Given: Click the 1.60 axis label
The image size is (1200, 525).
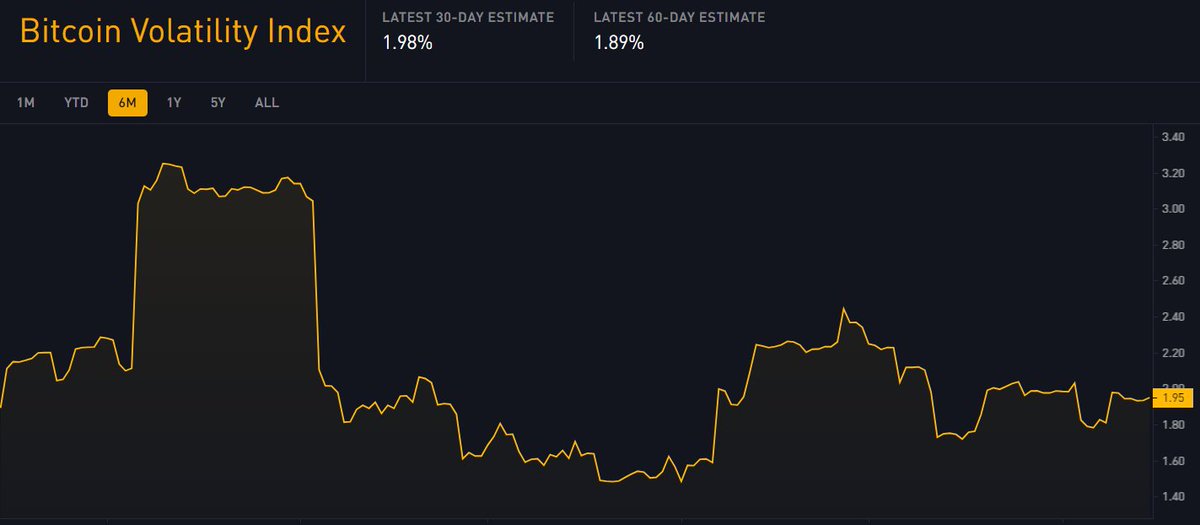Looking at the screenshot, I should pyautogui.click(x=1173, y=461).
